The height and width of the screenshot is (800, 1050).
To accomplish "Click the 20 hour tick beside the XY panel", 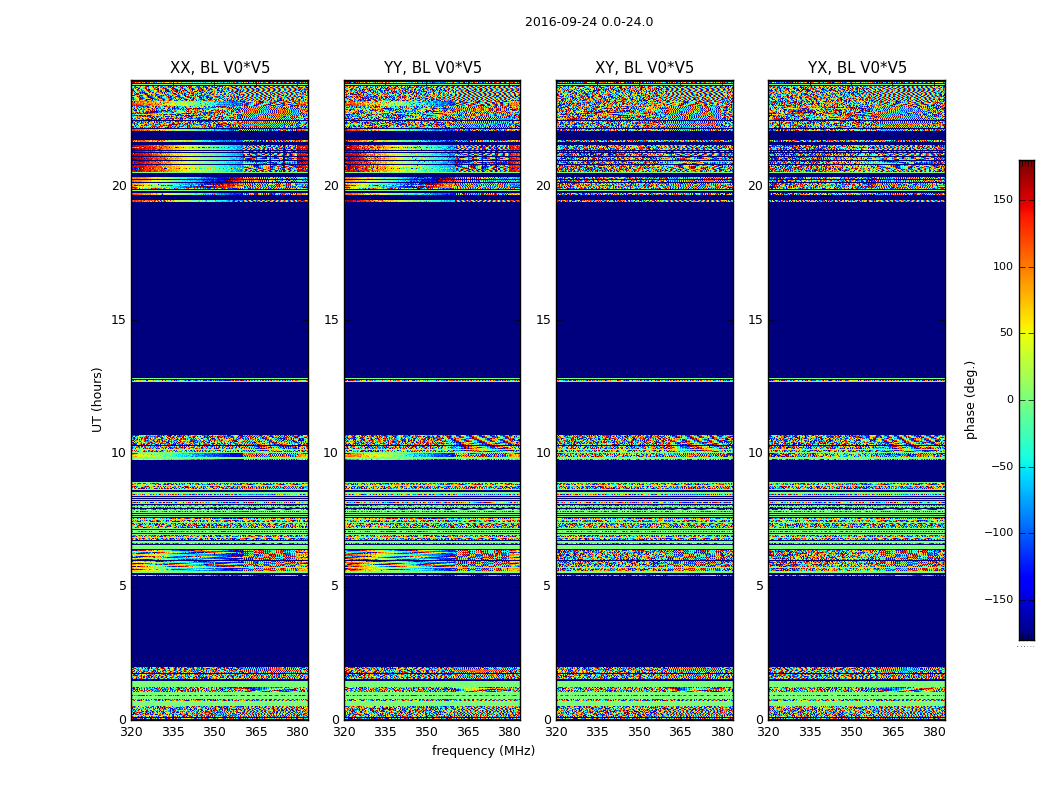I will (544, 186).
